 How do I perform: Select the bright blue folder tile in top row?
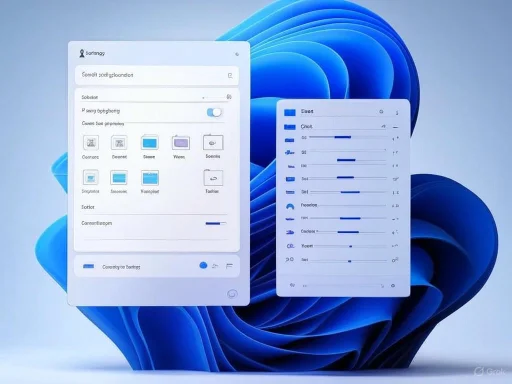coord(150,143)
